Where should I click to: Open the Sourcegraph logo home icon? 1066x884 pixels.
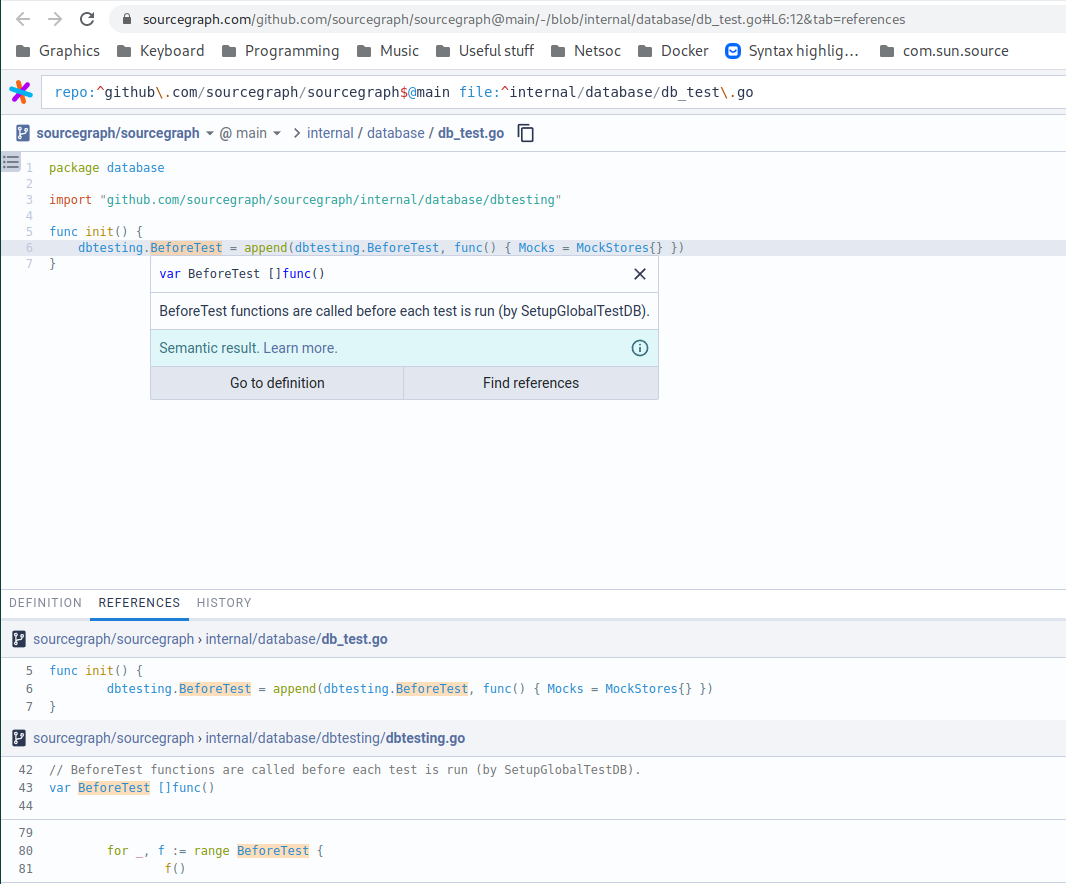[x=21, y=92]
